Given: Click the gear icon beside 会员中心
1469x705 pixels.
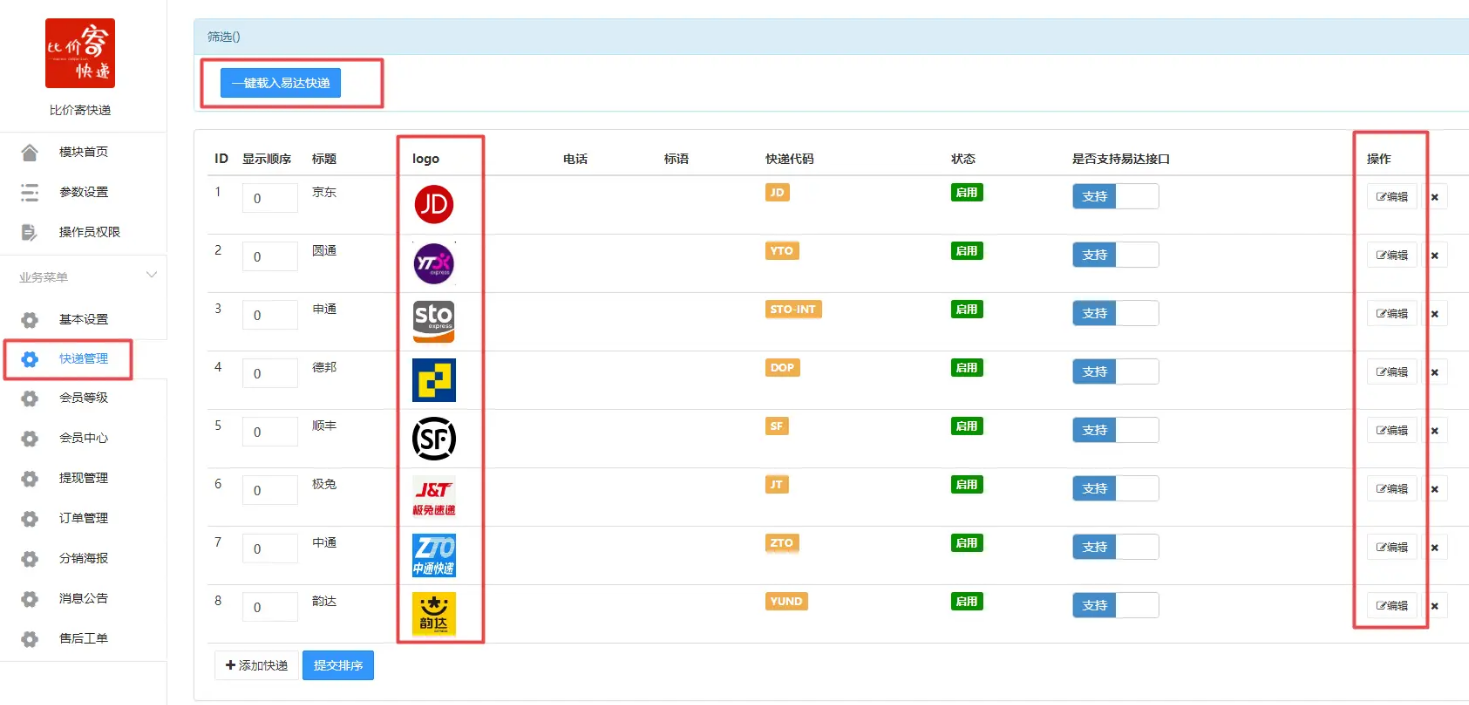Looking at the screenshot, I should click(x=30, y=438).
